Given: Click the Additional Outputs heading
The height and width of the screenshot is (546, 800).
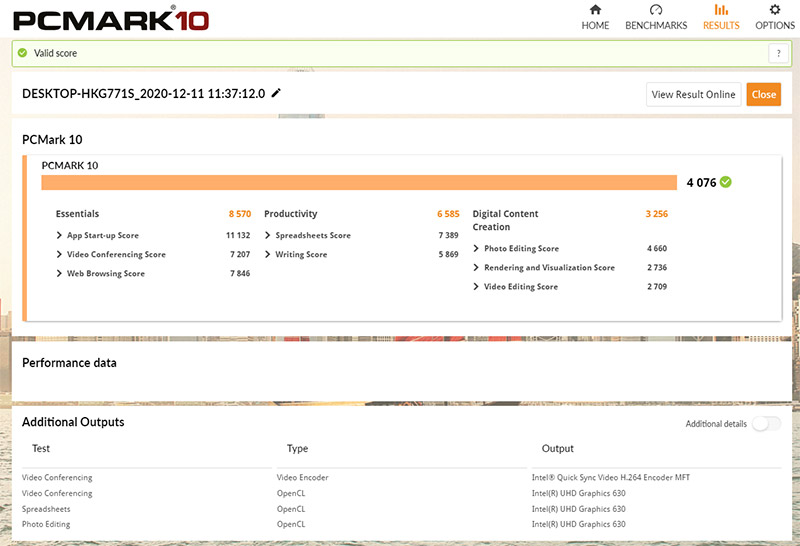Looking at the screenshot, I should pyautogui.click(x=73, y=422).
